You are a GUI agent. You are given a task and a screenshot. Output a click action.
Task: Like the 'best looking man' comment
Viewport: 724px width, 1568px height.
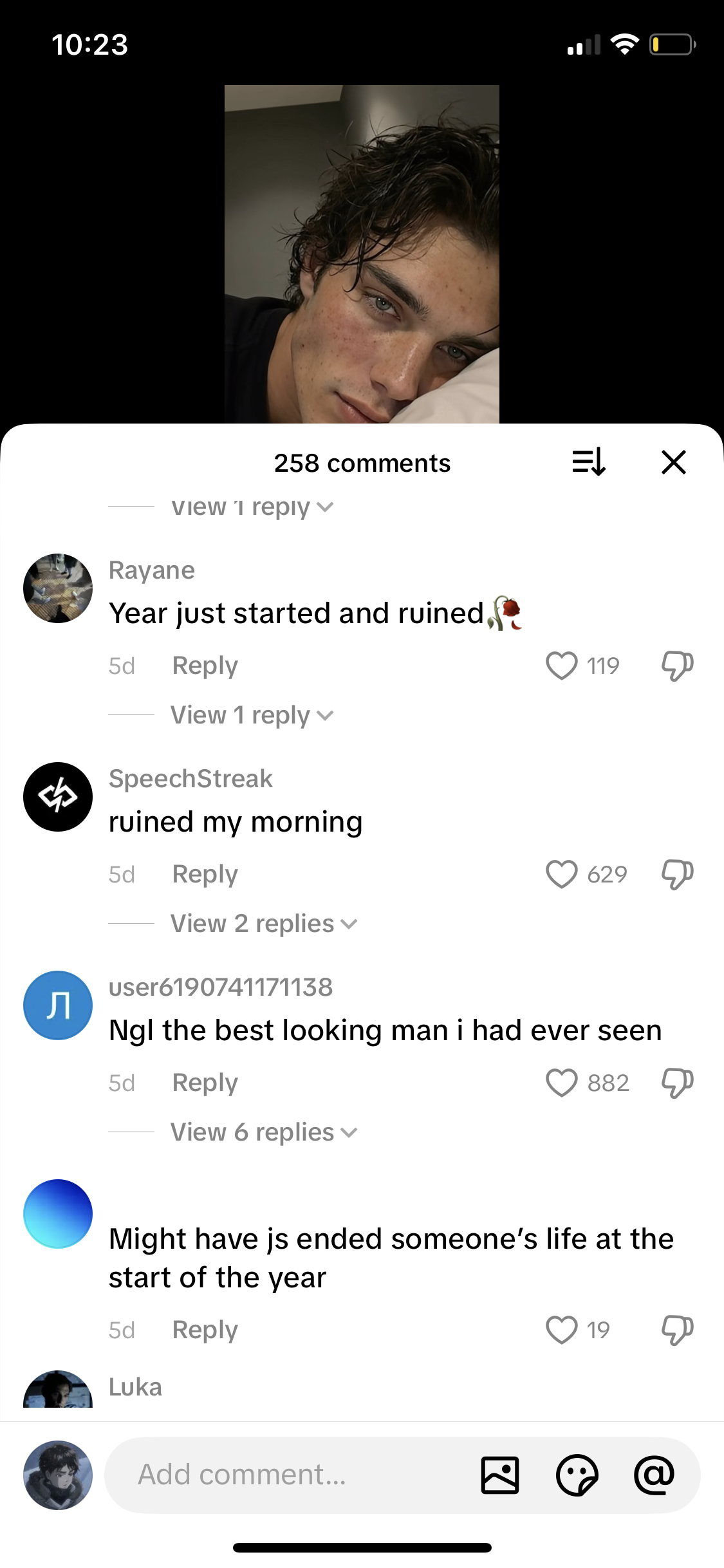click(x=561, y=1083)
